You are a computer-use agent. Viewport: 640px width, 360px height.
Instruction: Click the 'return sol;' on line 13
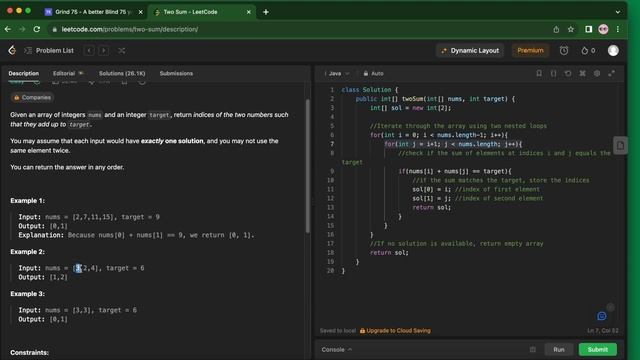[x=431, y=207]
